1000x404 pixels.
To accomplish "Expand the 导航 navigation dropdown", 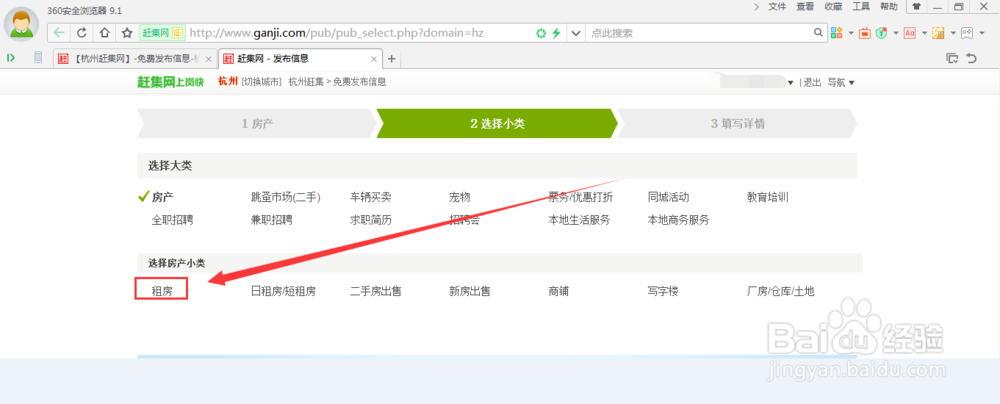I will pyautogui.click(x=841, y=82).
